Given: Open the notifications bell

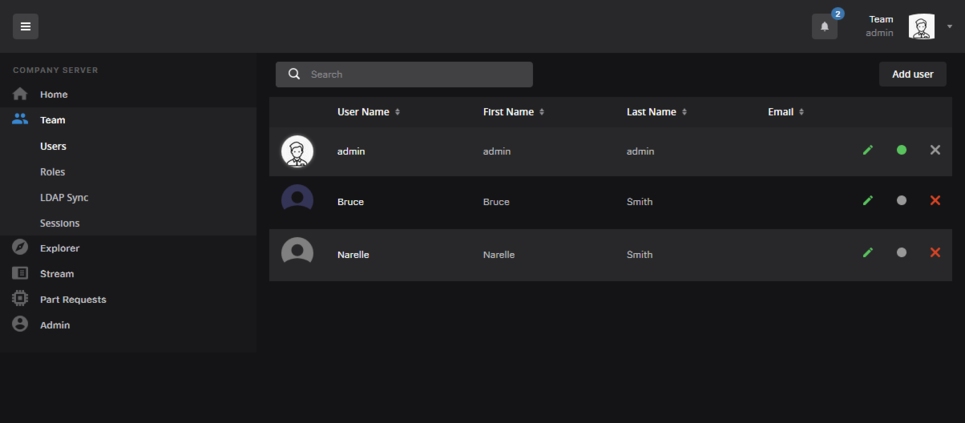Looking at the screenshot, I should 824,27.
